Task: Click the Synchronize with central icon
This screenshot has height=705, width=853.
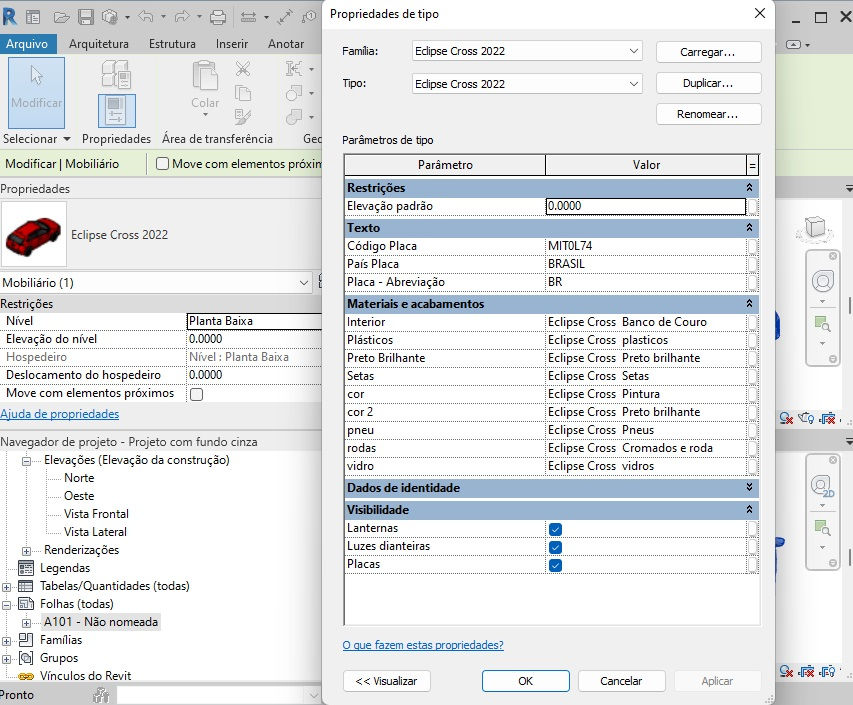Action: (110, 17)
